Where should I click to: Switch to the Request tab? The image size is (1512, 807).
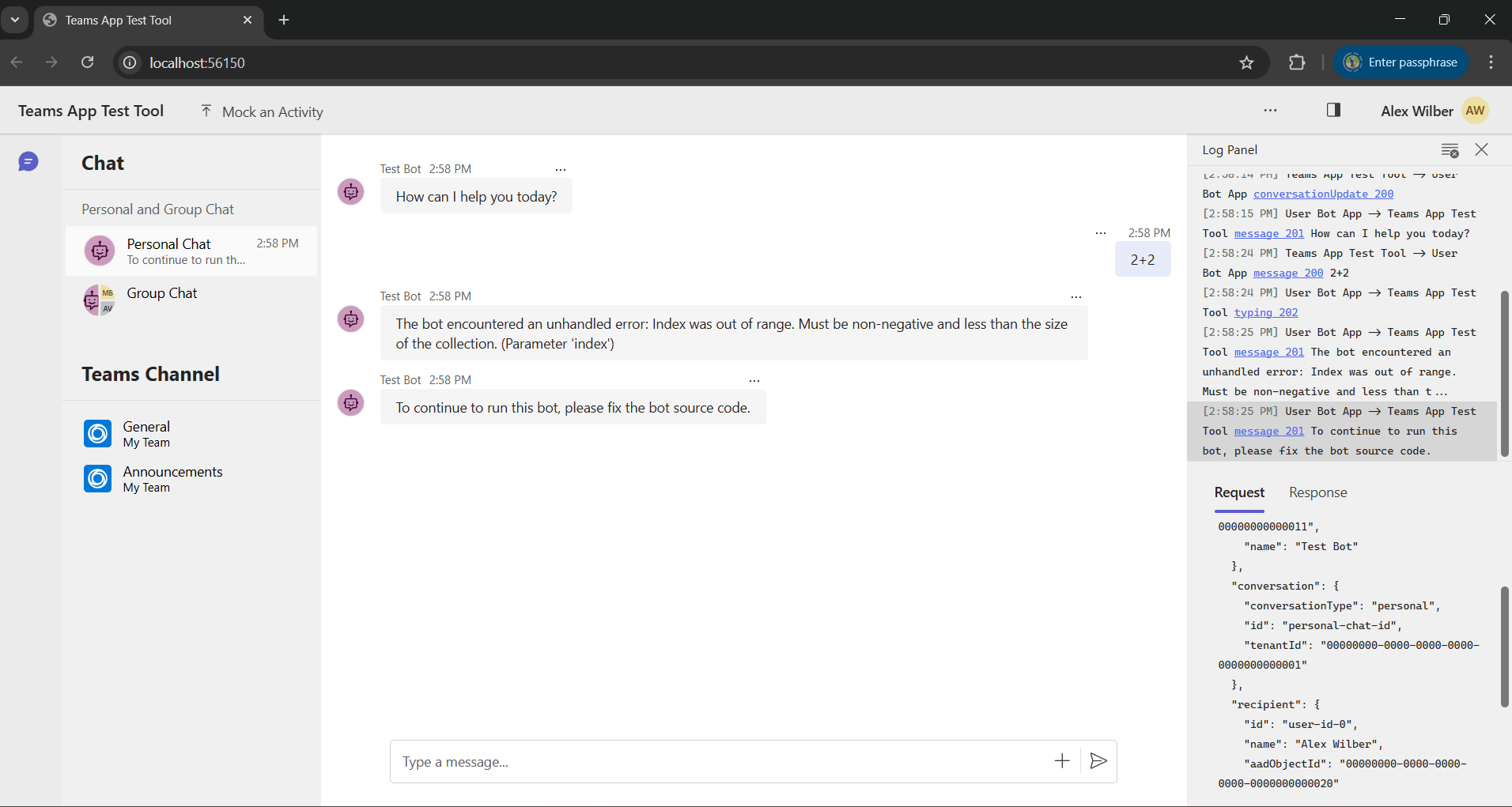click(1239, 492)
